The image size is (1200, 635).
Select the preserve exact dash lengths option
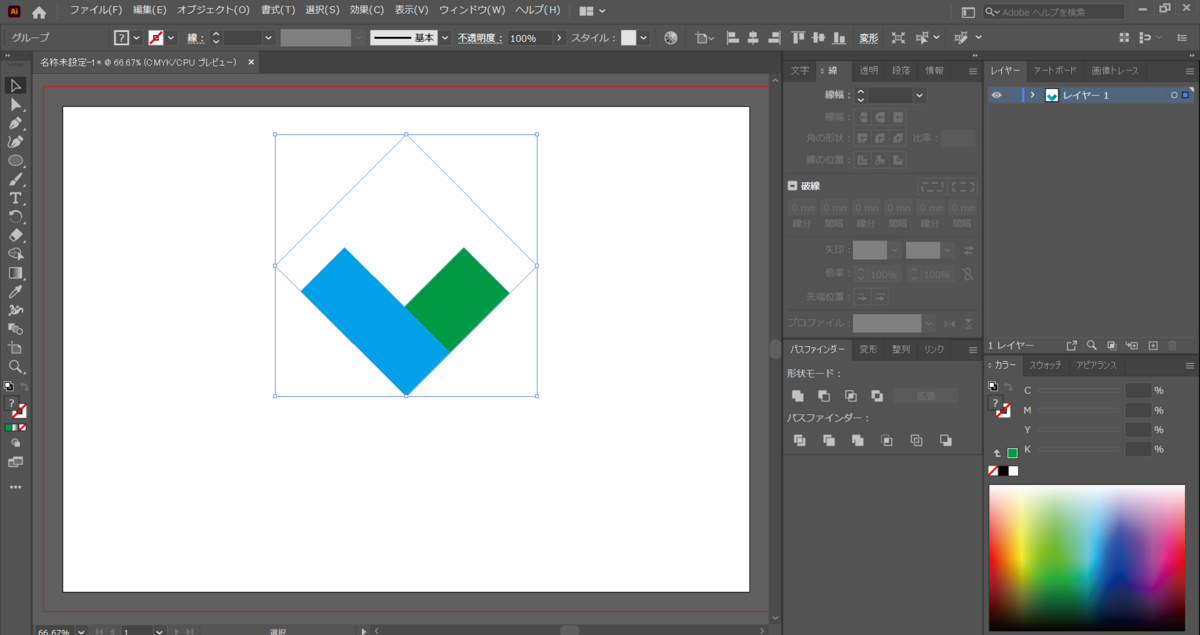[932, 186]
